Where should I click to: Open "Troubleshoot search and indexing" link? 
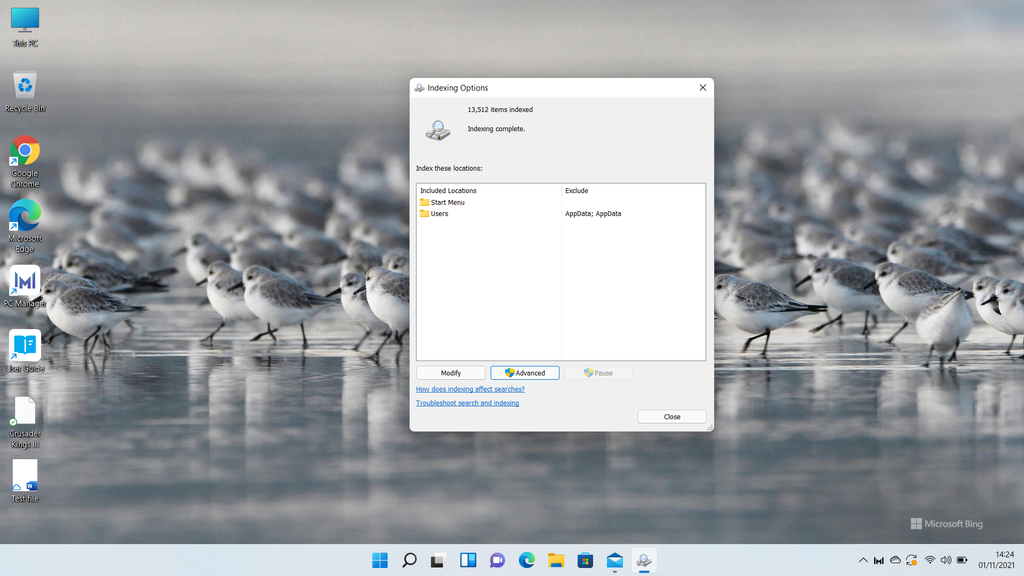tap(467, 402)
